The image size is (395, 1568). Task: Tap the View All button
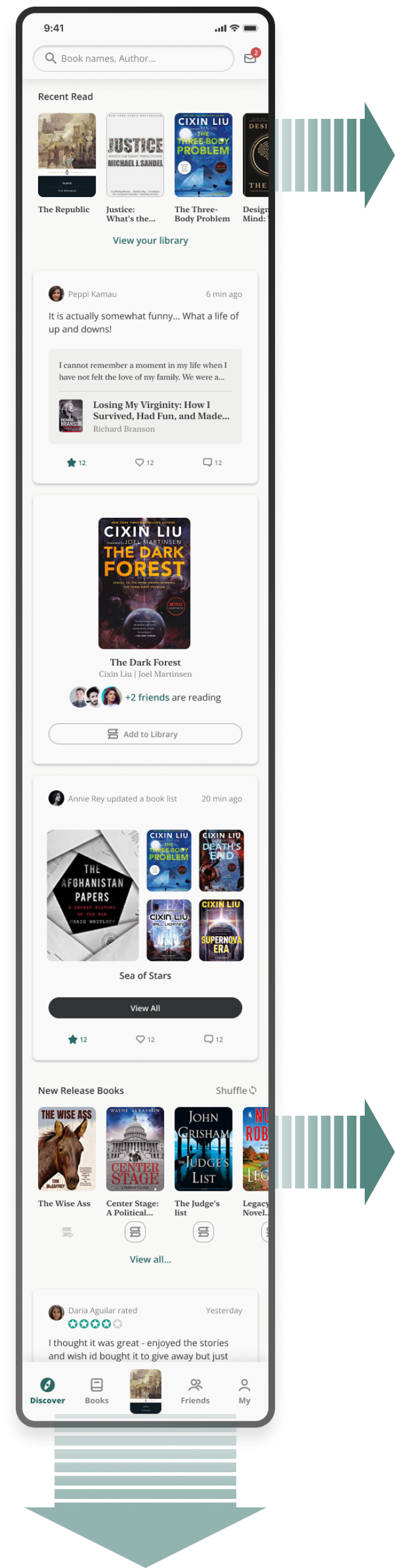pos(145,1008)
